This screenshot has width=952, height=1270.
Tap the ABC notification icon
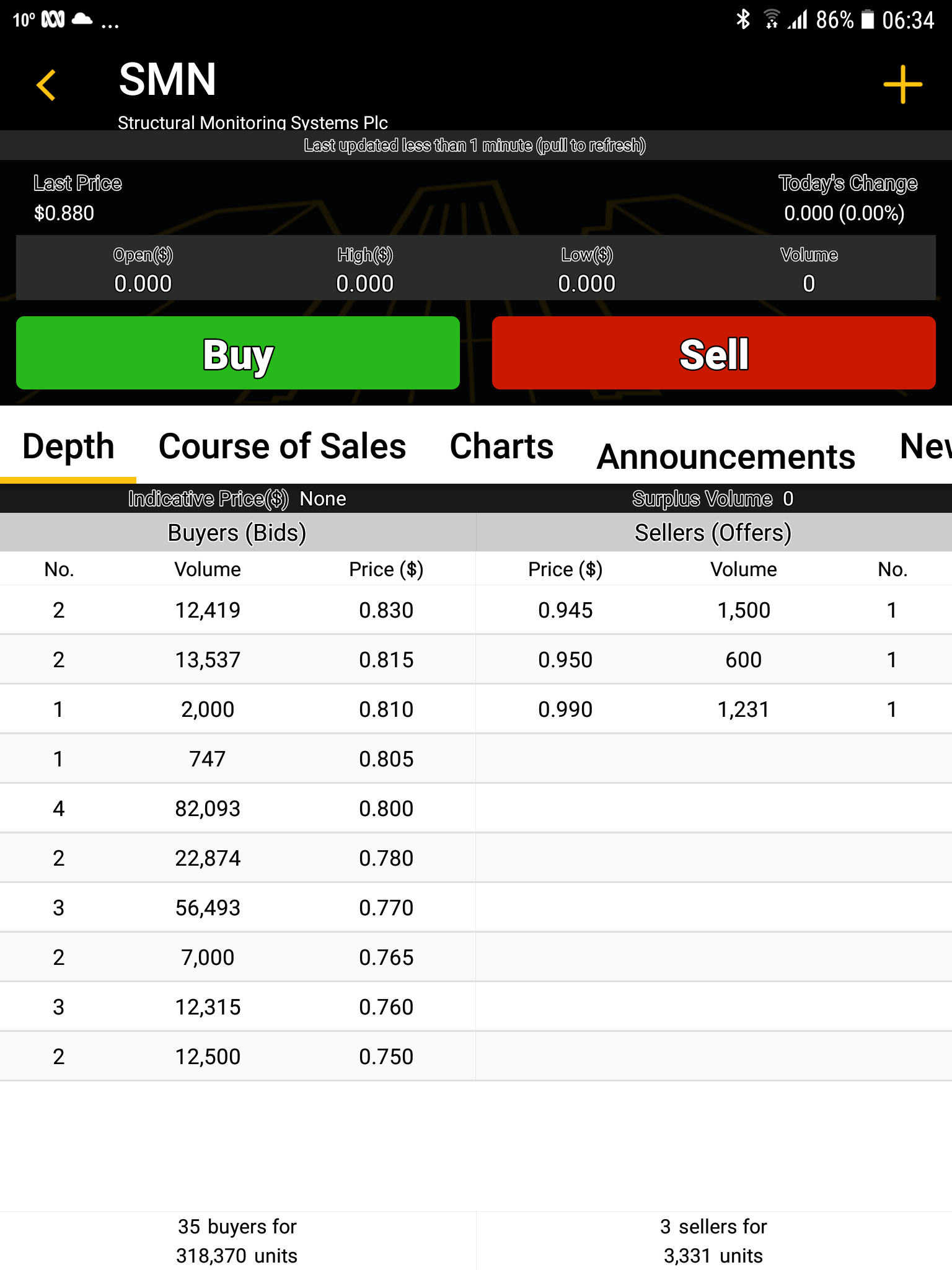53,20
